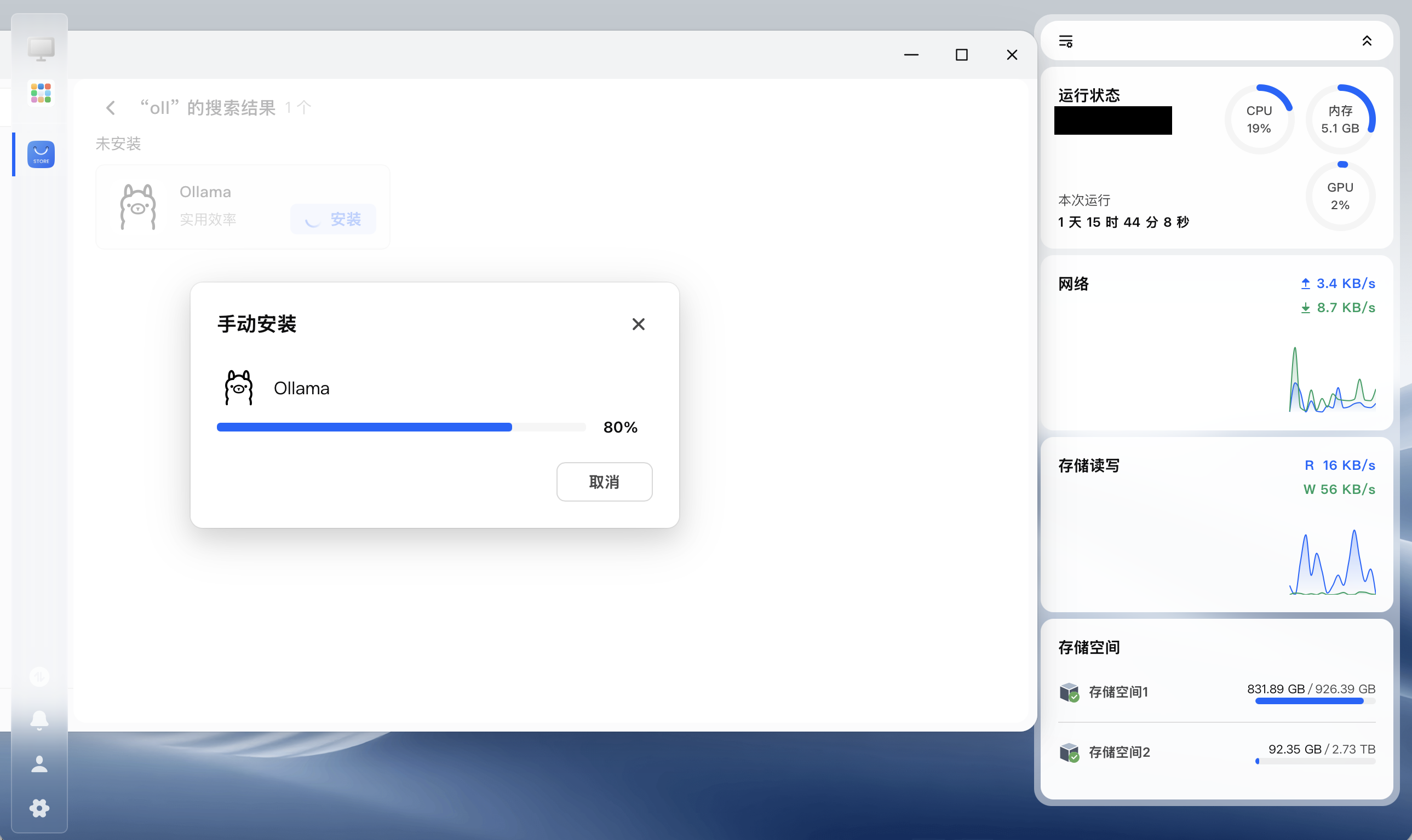This screenshot has width=1412, height=840.
Task: Close the manual install dialog
Action: (x=638, y=324)
